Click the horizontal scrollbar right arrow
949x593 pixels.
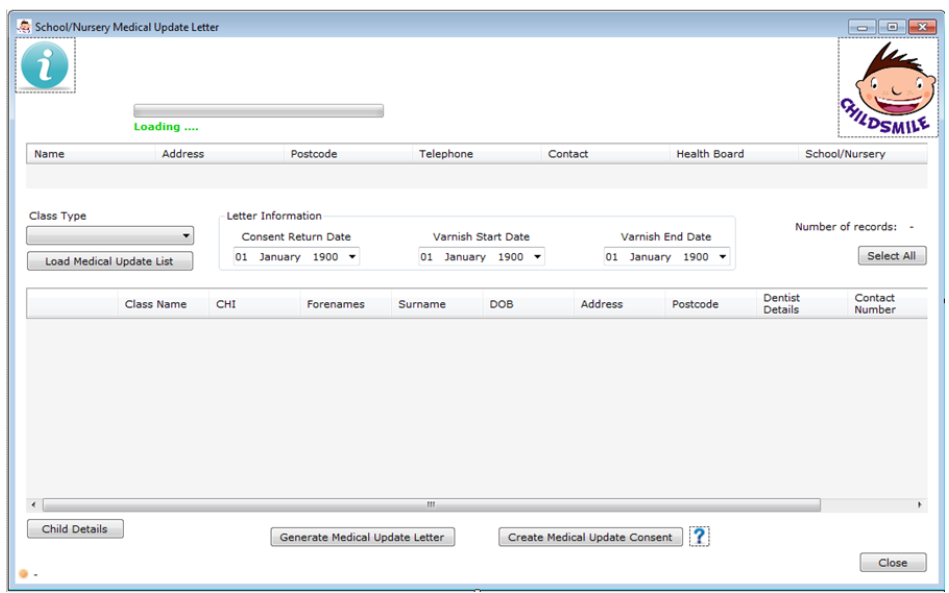coord(921,505)
